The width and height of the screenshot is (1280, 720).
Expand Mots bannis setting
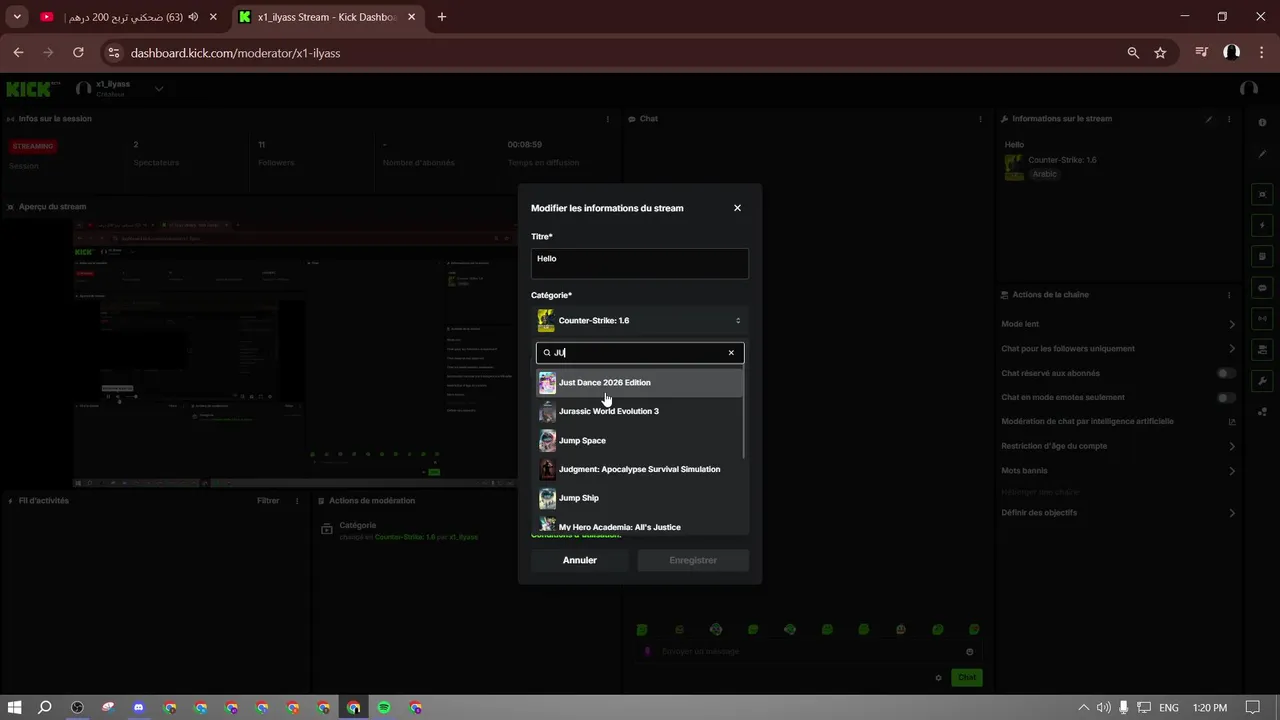[x=1119, y=470]
